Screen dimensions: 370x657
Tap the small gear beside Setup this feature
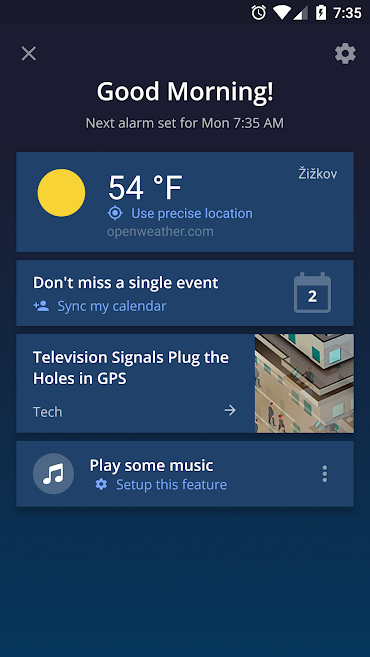(x=101, y=485)
